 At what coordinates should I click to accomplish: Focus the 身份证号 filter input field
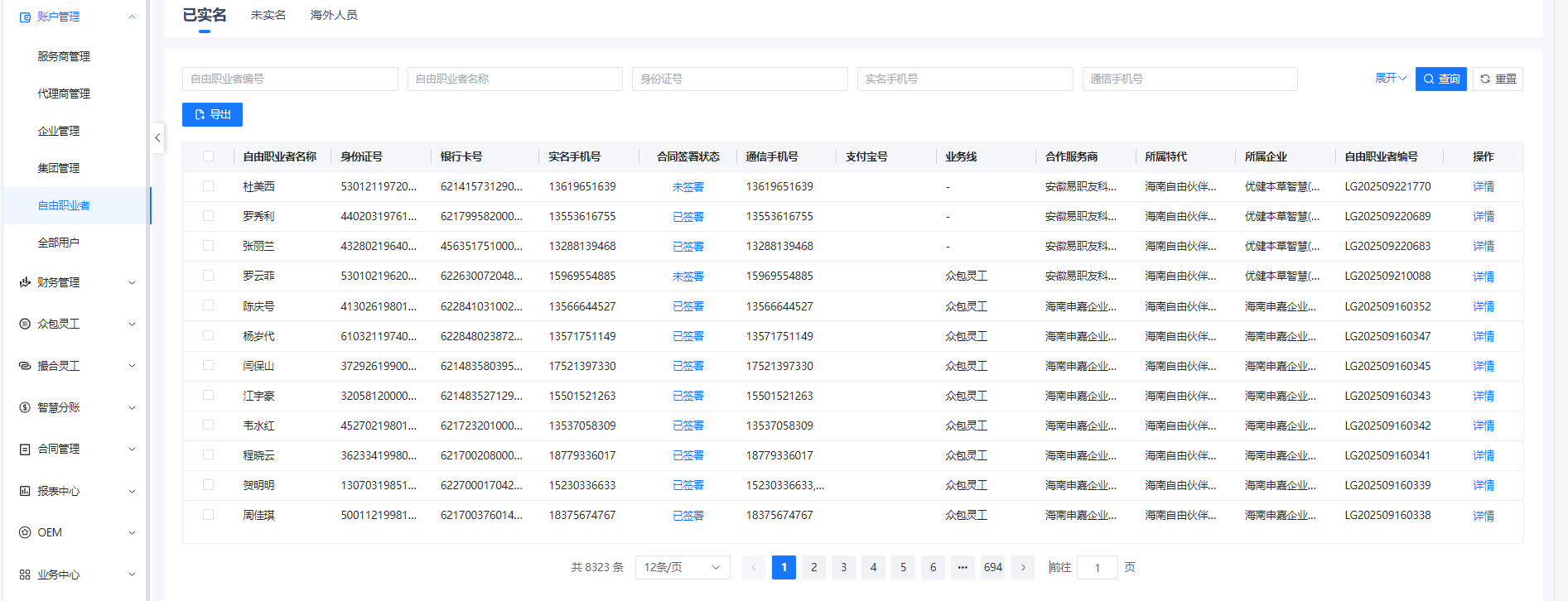pos(739,79)
